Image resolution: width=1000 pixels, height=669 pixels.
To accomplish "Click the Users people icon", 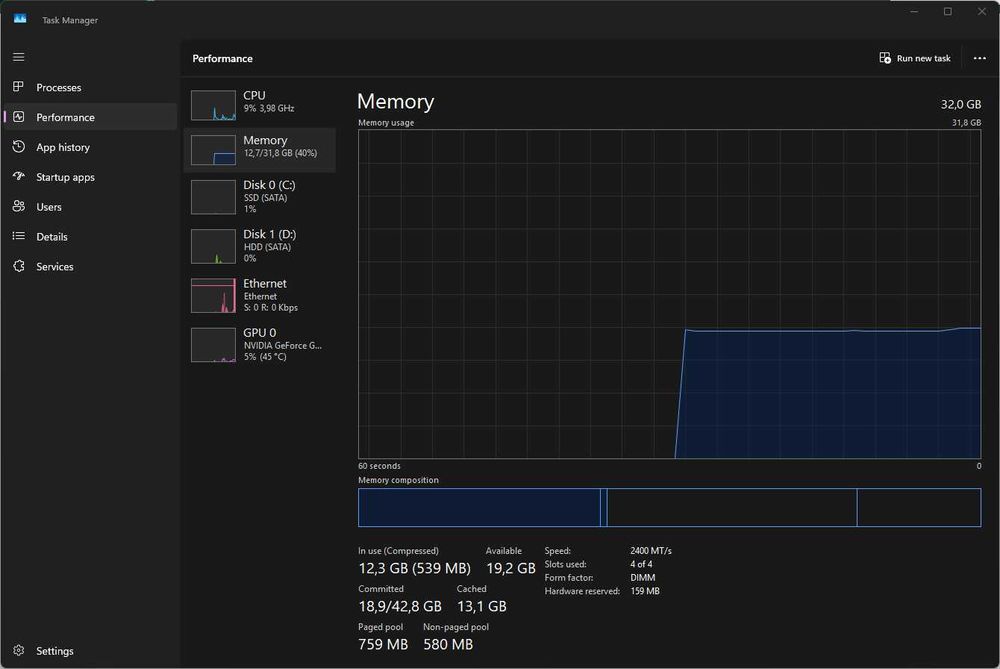I will (18, 206).
